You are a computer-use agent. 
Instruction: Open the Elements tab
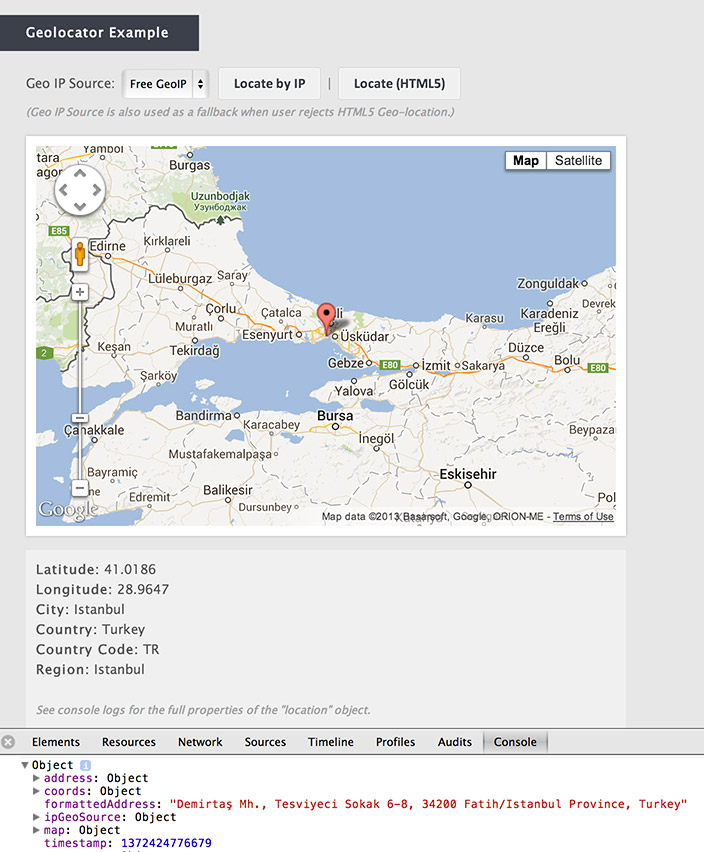(55, 742)
